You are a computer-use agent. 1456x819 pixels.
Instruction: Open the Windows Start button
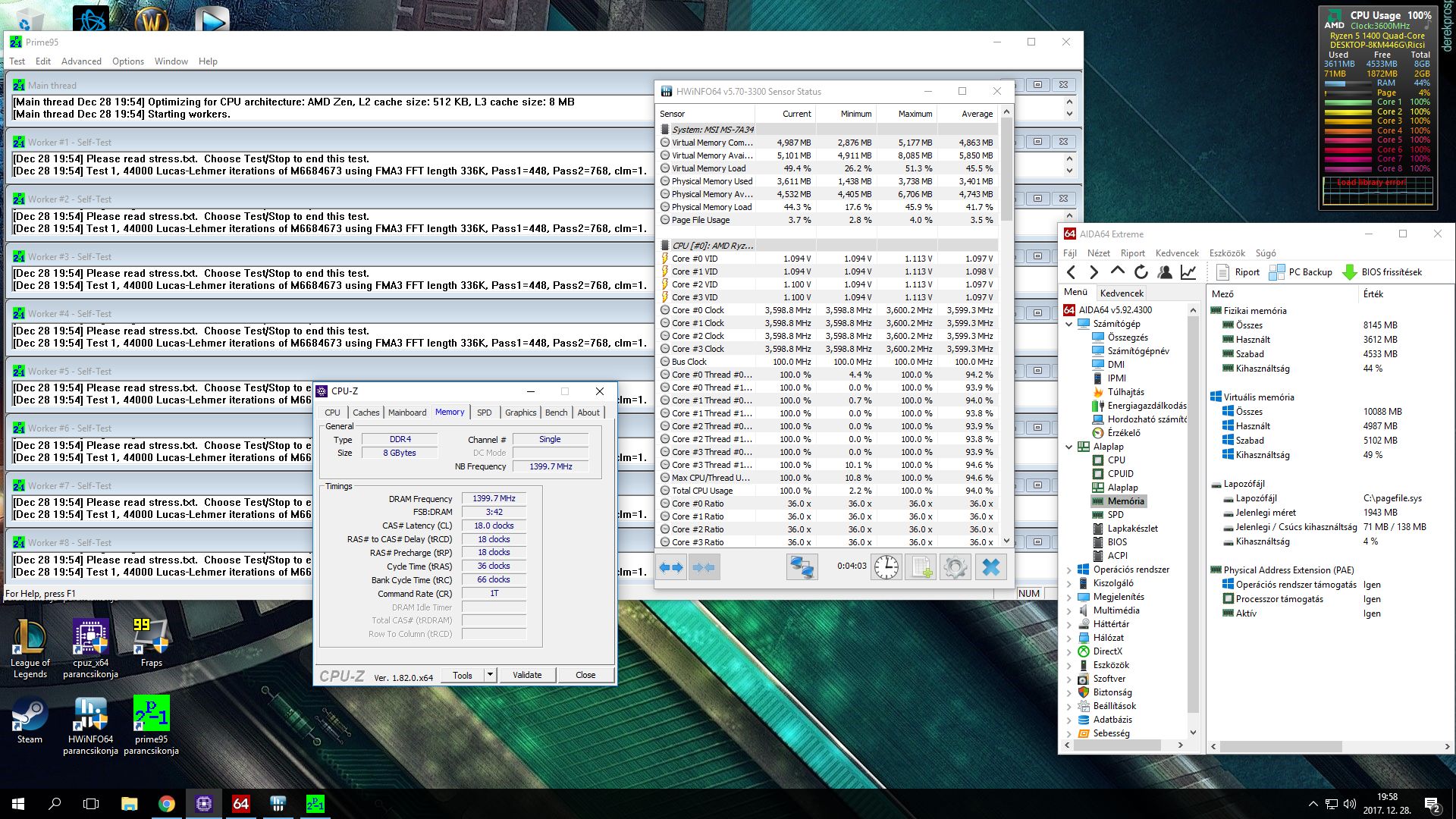(x=18, y=804)
